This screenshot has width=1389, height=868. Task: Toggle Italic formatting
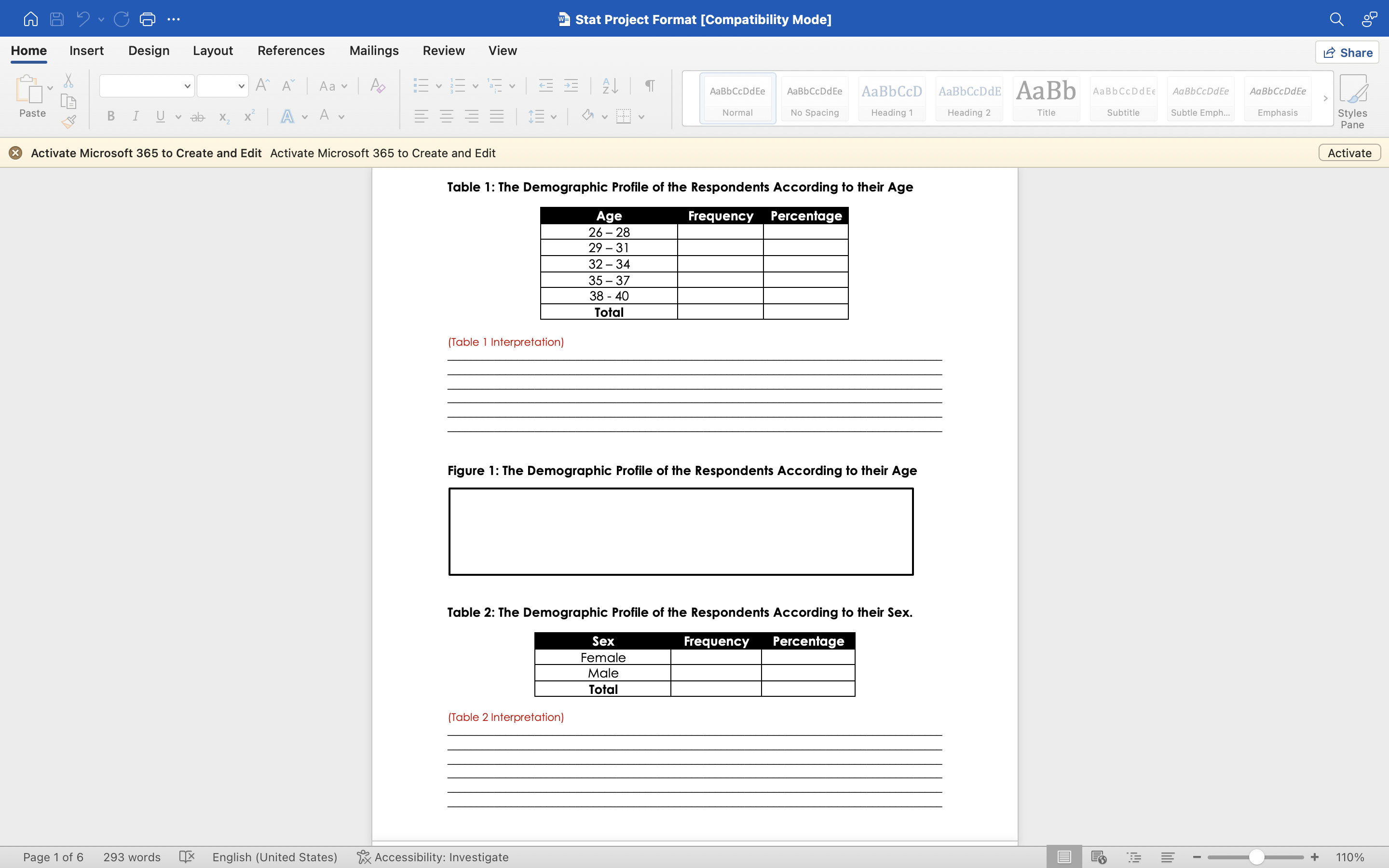pos(136,117)
